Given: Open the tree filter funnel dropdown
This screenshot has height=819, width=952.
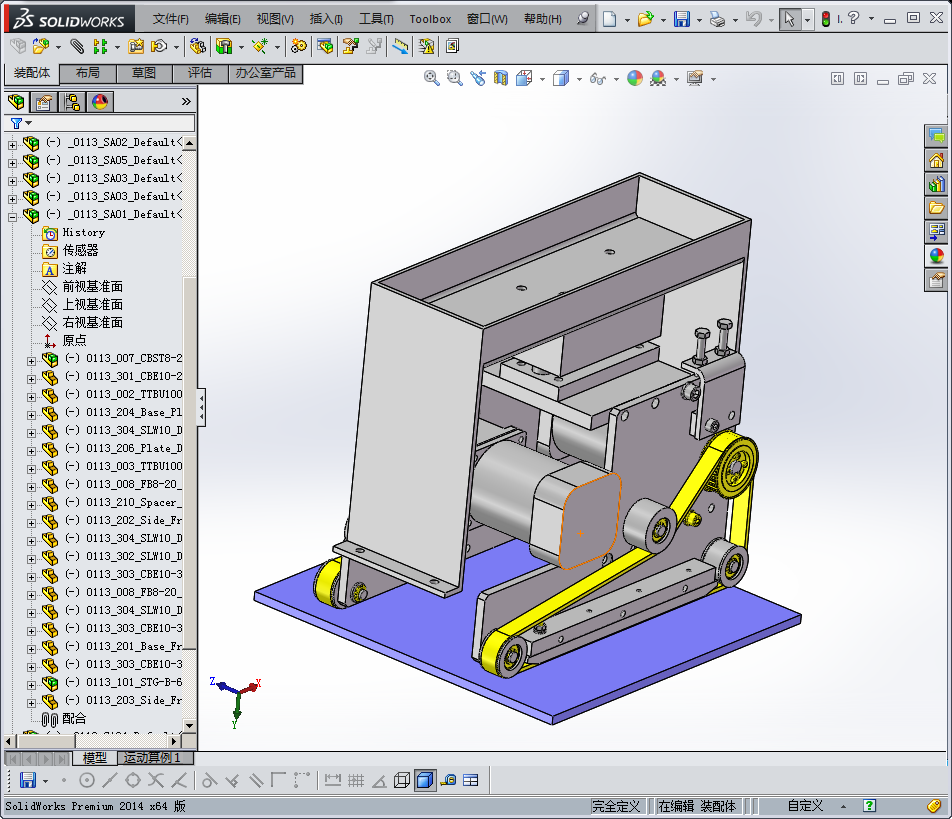Looking at the screenshot, I should pyautogui.click(x=20, y=123).
